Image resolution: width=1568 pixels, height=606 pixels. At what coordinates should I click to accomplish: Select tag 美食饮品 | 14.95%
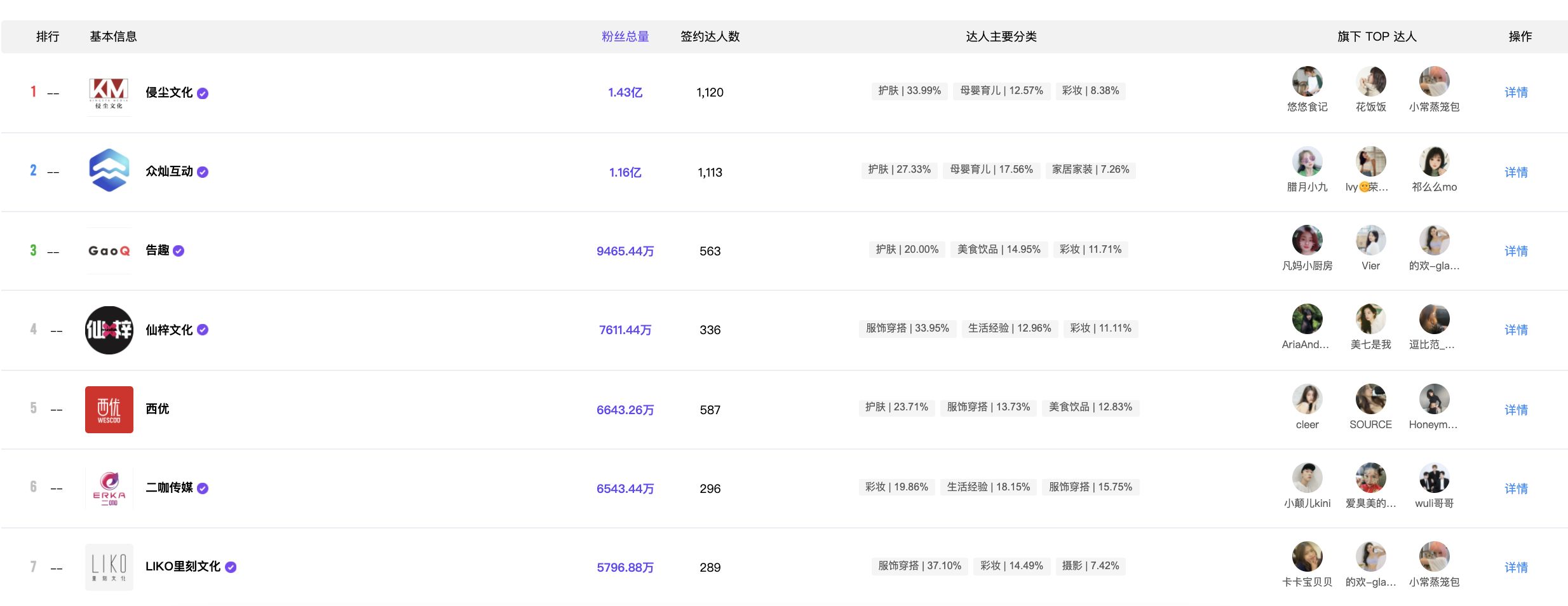(999, 250)
